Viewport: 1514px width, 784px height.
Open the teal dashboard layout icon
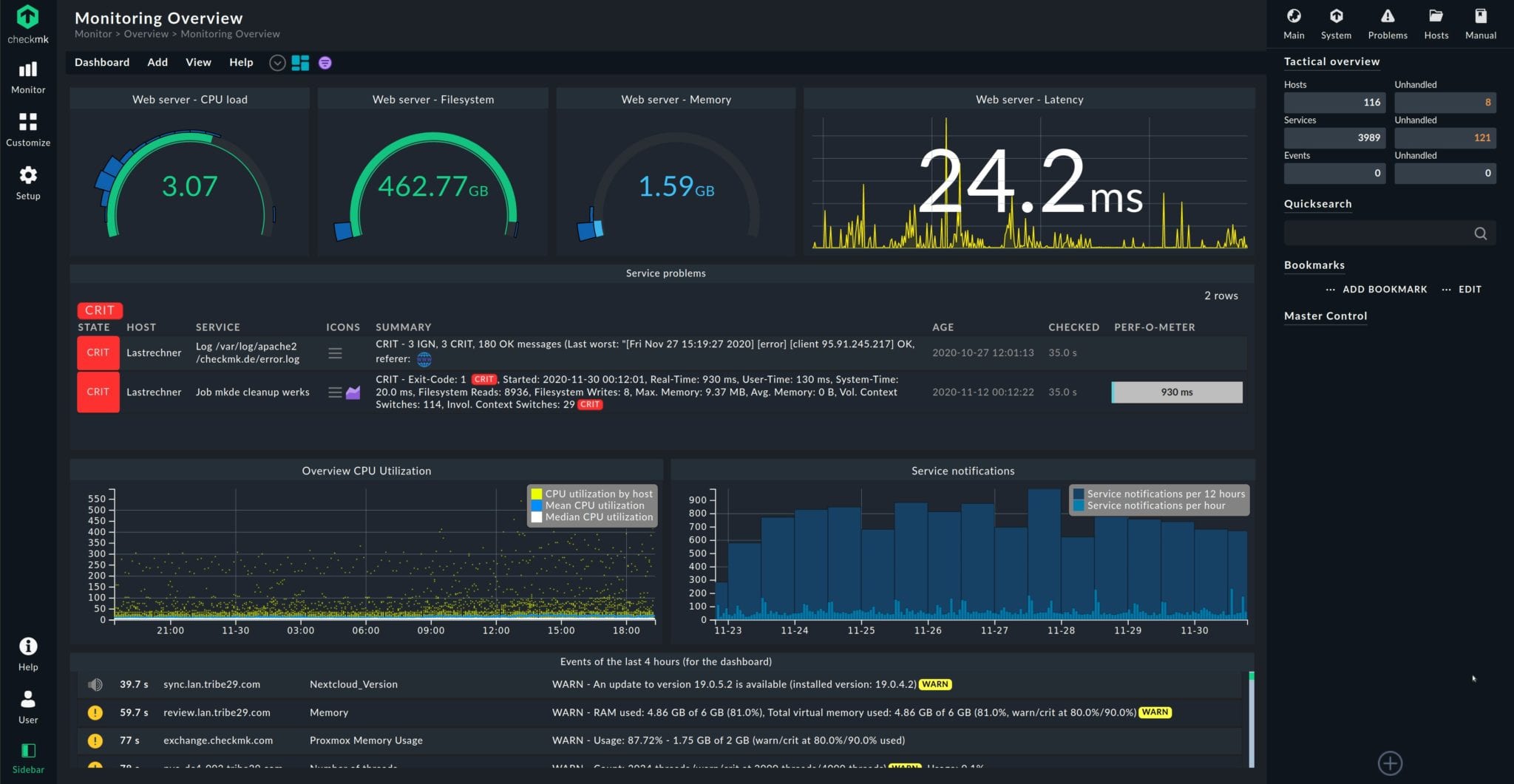click(x=300, y=63)
